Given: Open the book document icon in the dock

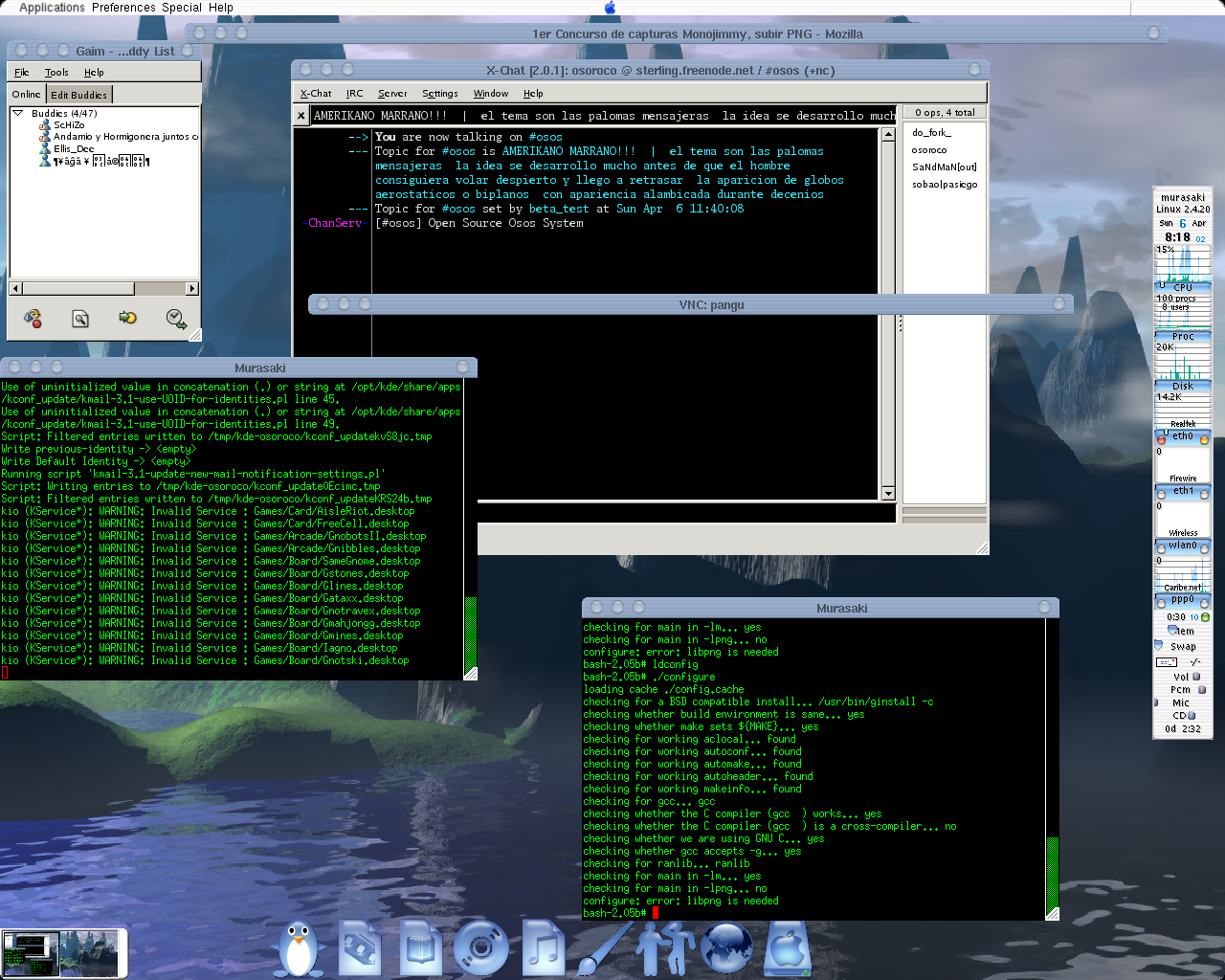Looking at the screenshot, I should pos(419,948).
